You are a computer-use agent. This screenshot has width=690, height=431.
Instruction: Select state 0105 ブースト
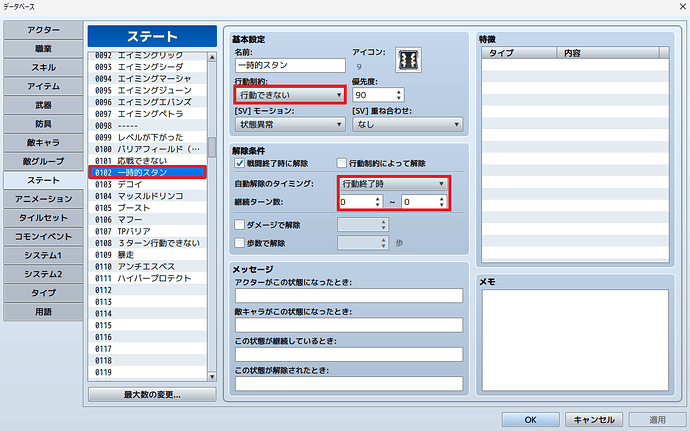coord(147,208)
